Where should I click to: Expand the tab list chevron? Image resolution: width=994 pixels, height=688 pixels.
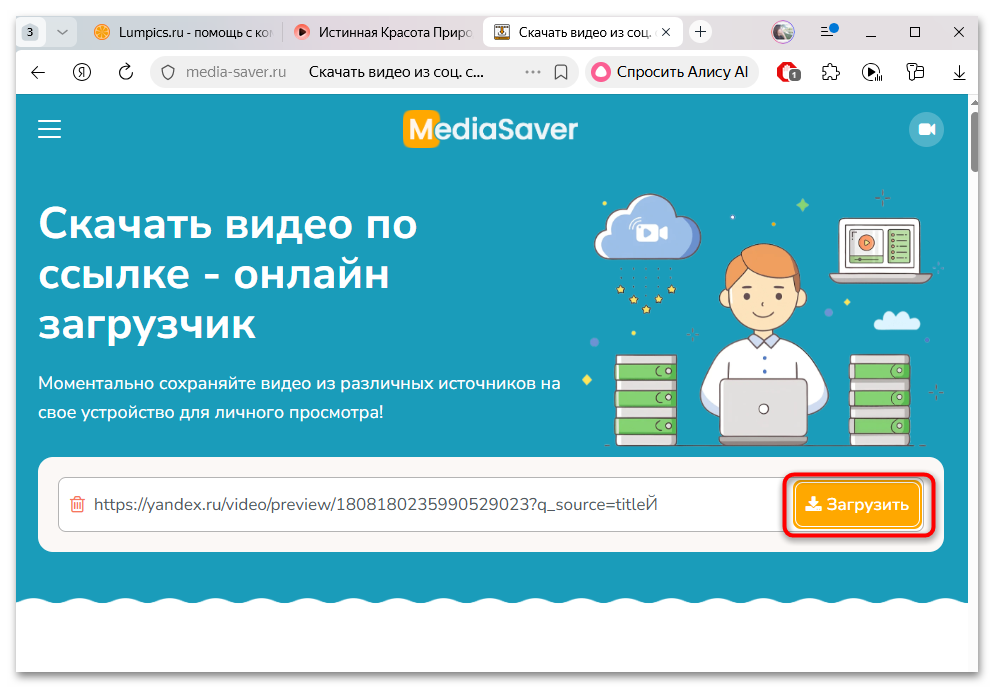pos(62,32)
